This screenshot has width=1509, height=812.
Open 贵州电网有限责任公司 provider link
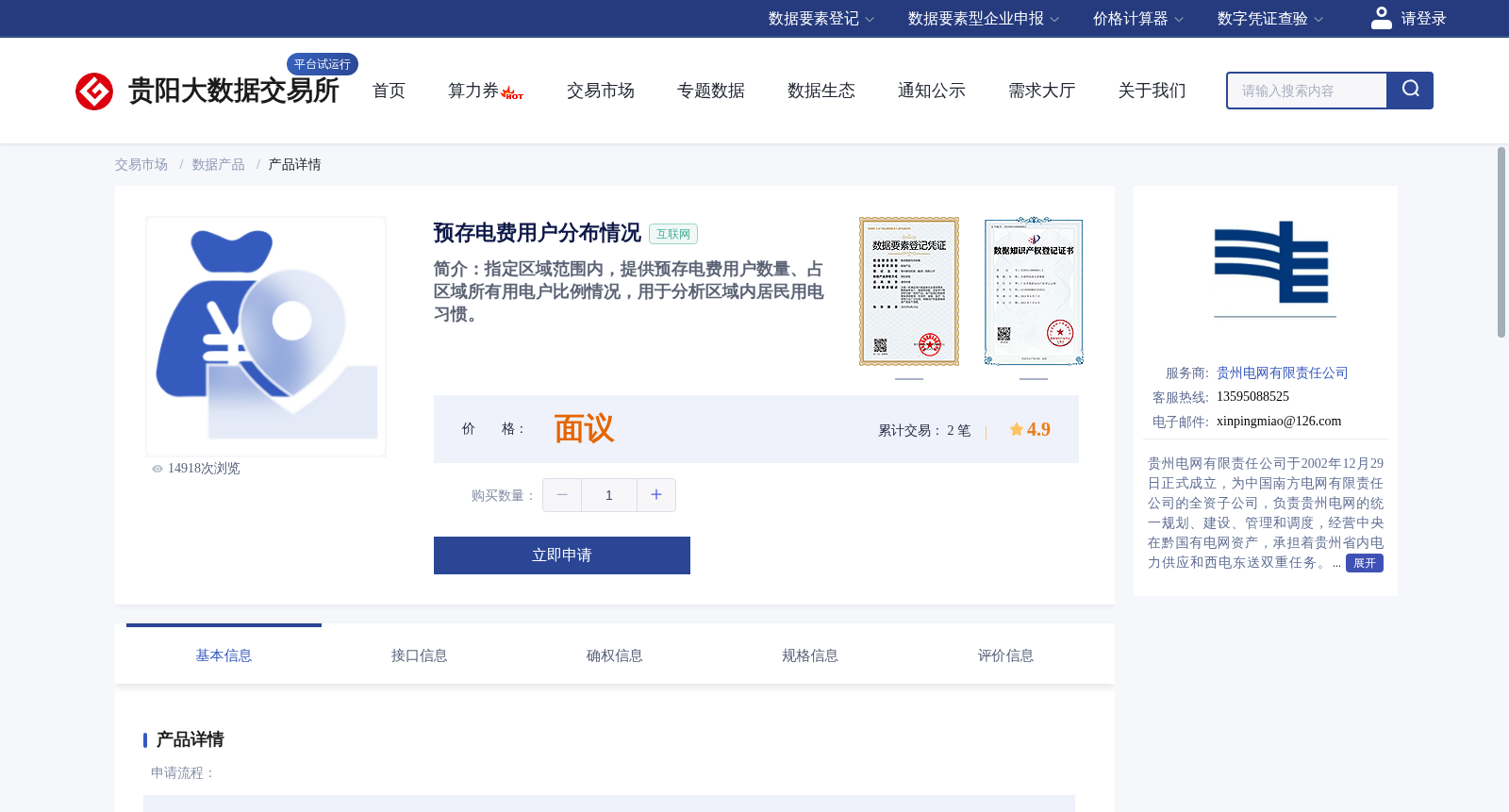(1283, 373)
